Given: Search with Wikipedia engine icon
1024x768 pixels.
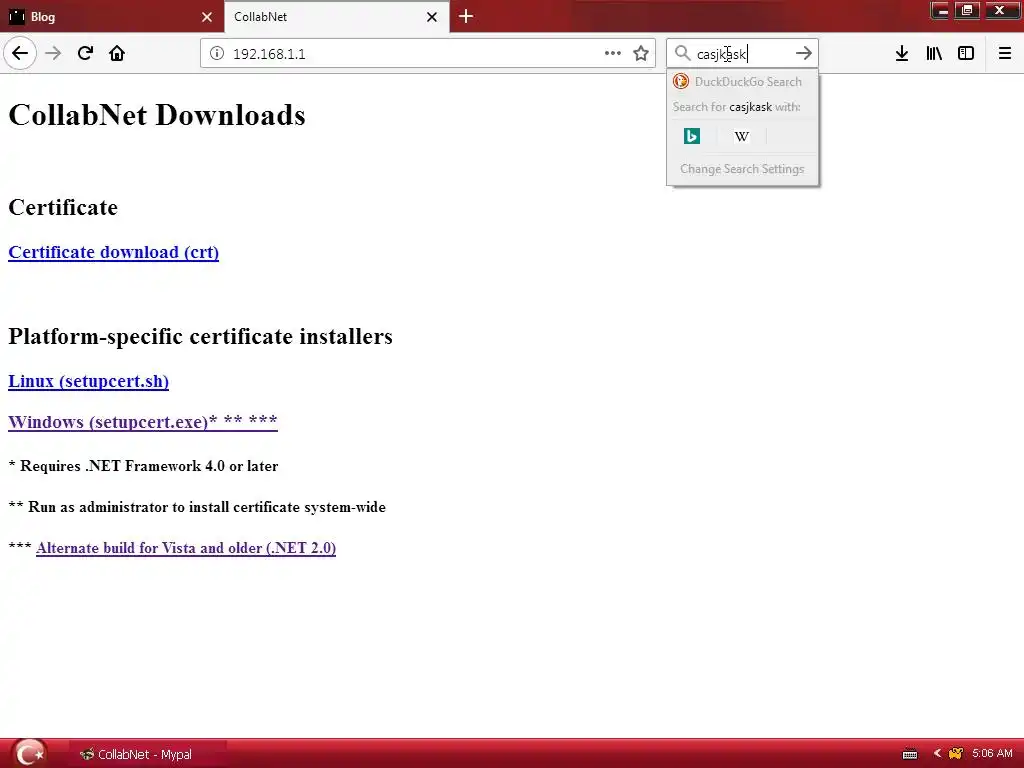Looking at the screenshot, I should pyautogui.click(x=741, y=136).
